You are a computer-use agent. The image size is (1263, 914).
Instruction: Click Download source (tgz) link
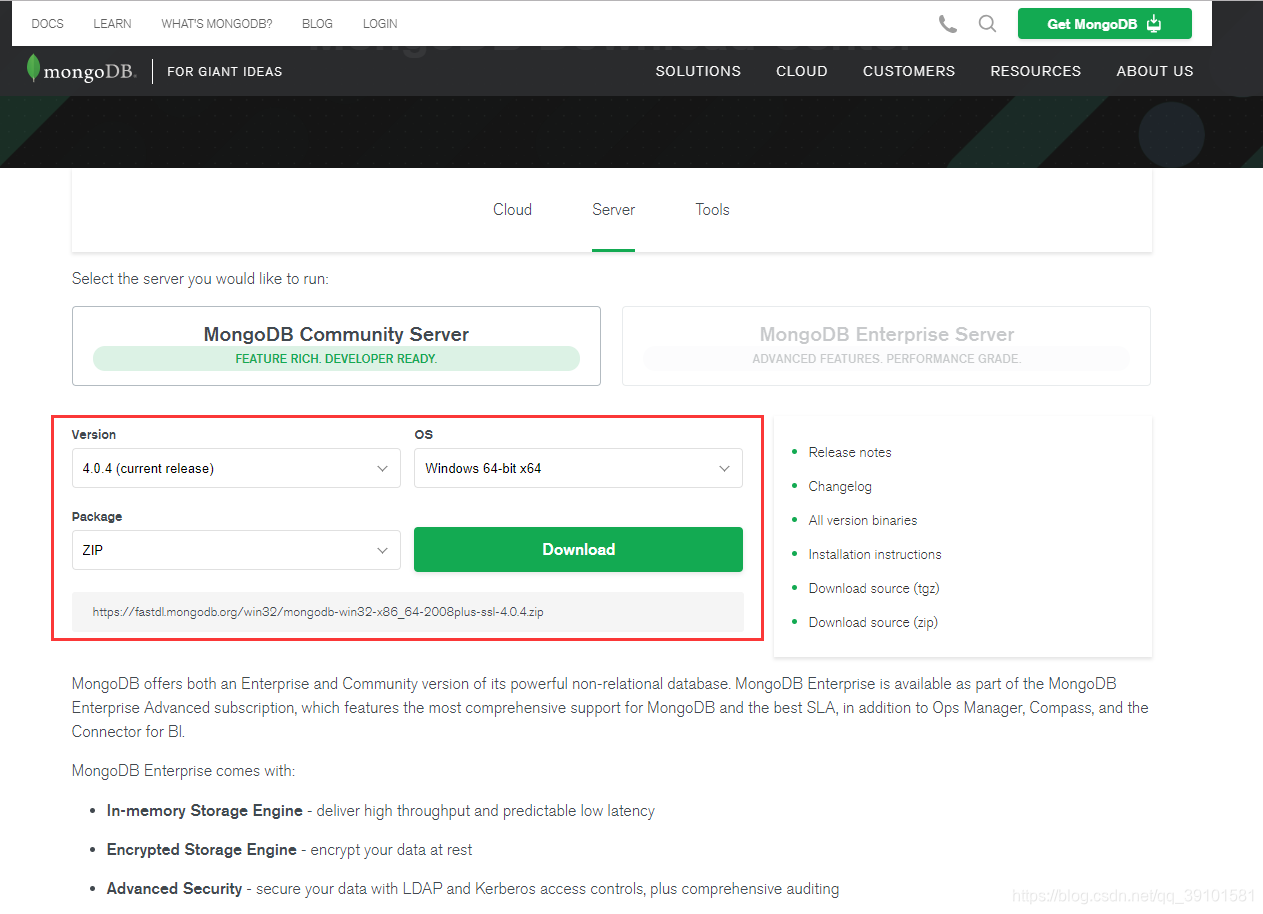[874, 589]
